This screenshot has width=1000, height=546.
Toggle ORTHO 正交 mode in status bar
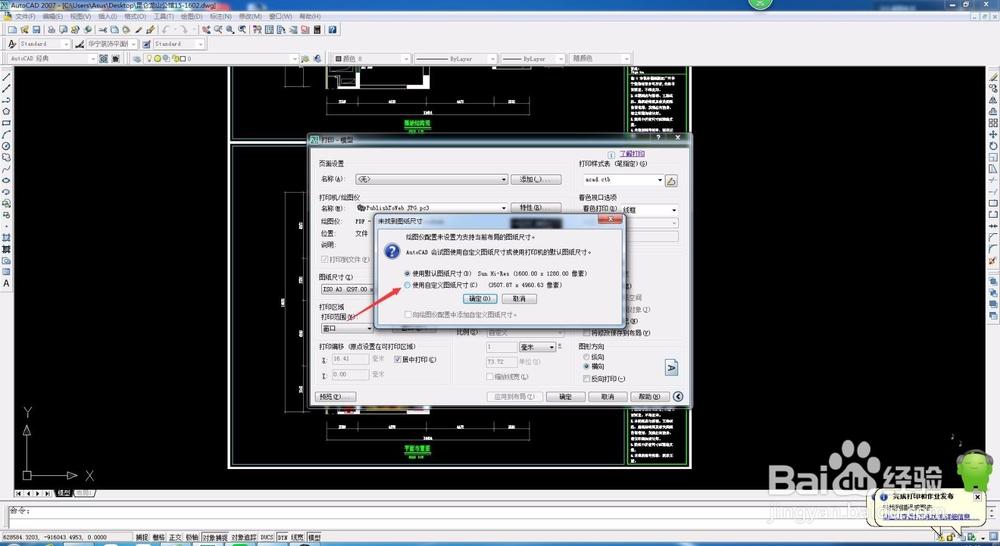tap(175, 538)
